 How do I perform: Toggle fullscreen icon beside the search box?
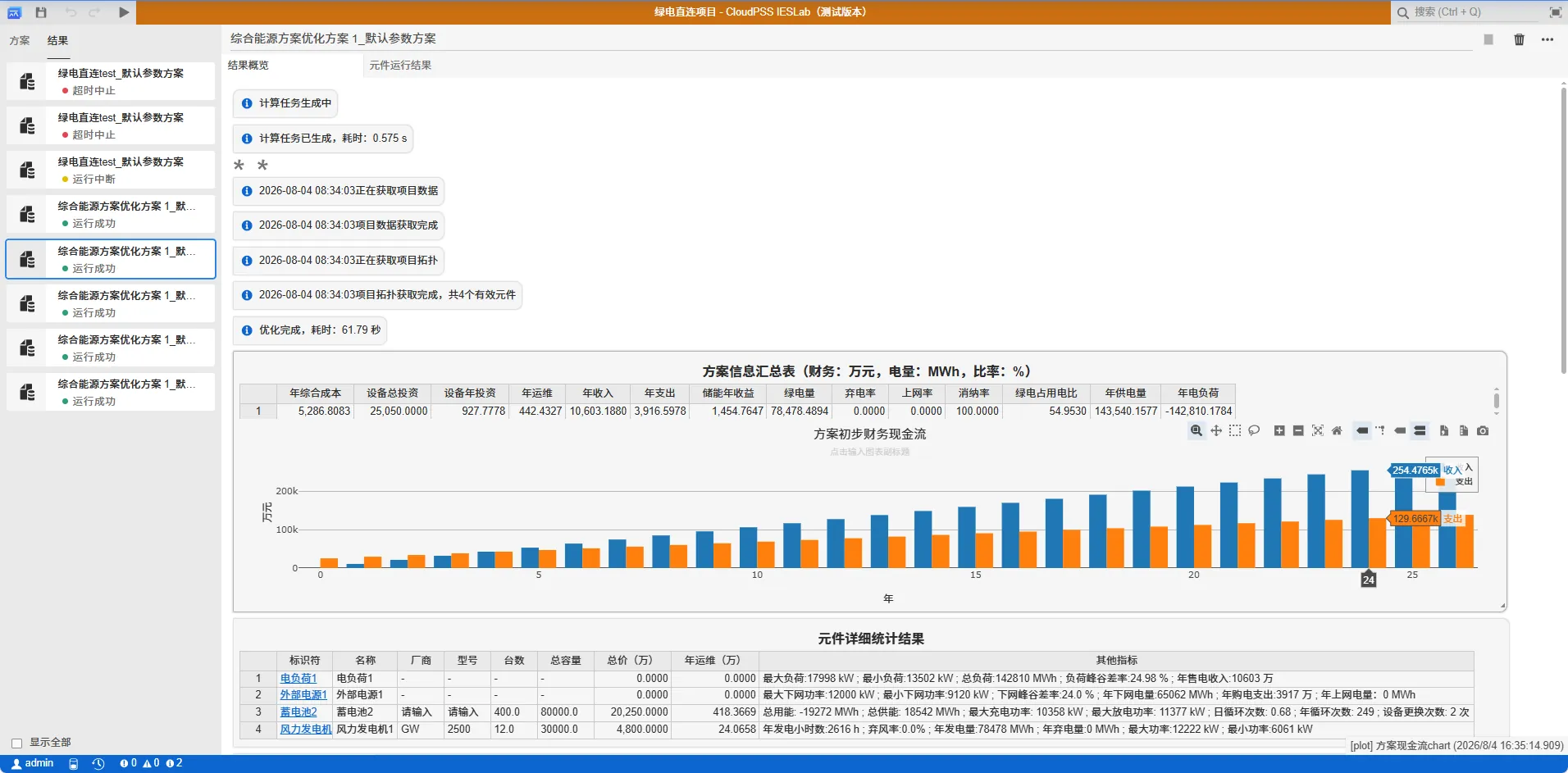[x=1555, y=12]
